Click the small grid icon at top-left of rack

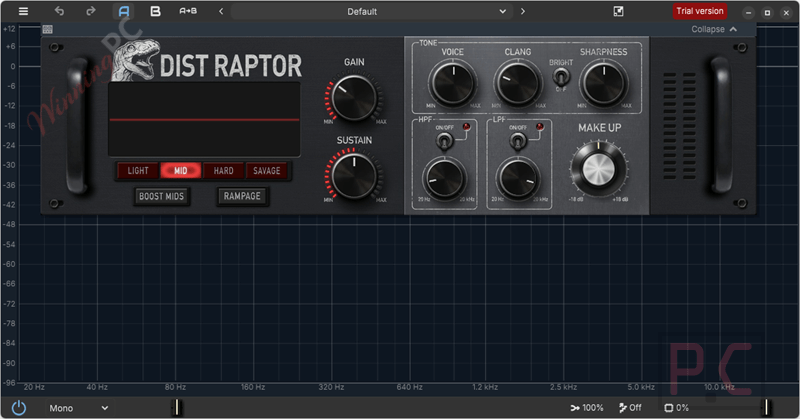coord(47,30)
